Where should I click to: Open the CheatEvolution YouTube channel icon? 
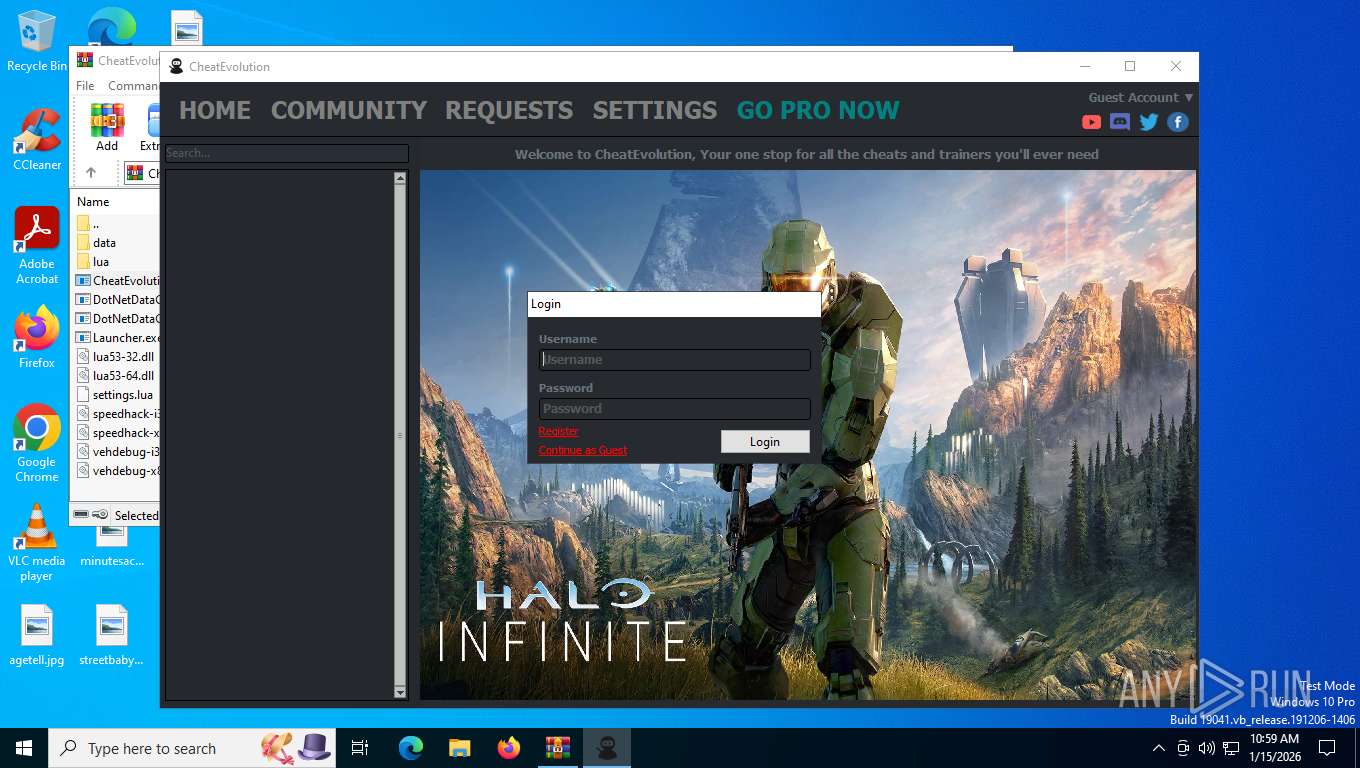[x=1092, y=122]
